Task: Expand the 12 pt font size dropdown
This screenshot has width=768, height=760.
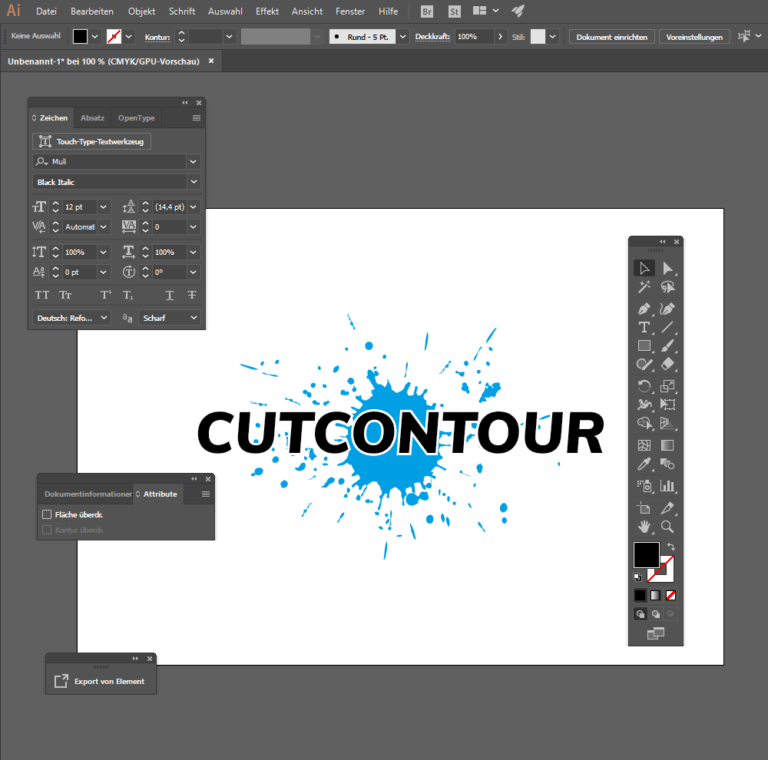Action: click(x=103, y=207)
